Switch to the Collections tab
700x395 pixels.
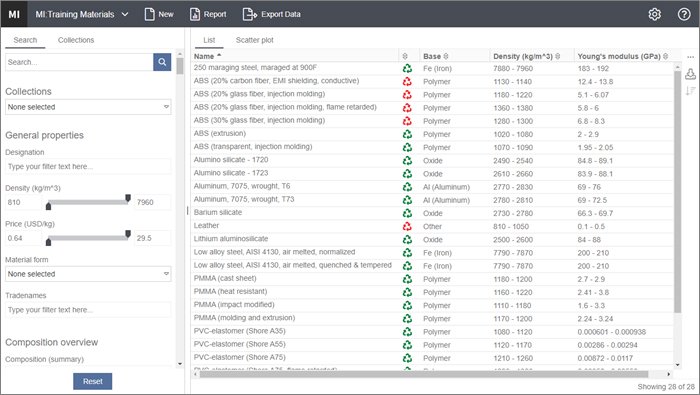pos(76,40)
